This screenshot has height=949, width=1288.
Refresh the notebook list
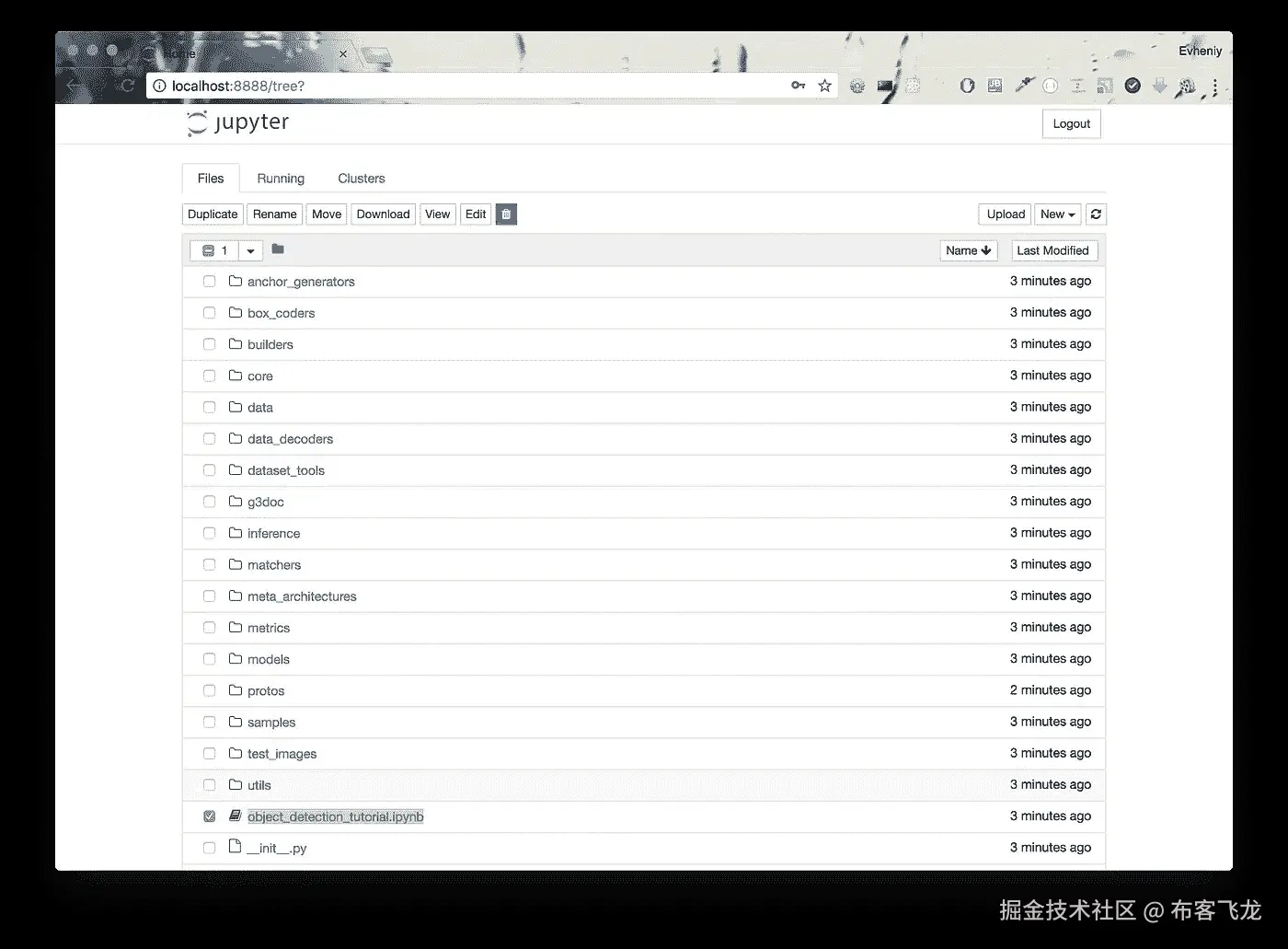pyautogui.click(x=1096, y=214)
